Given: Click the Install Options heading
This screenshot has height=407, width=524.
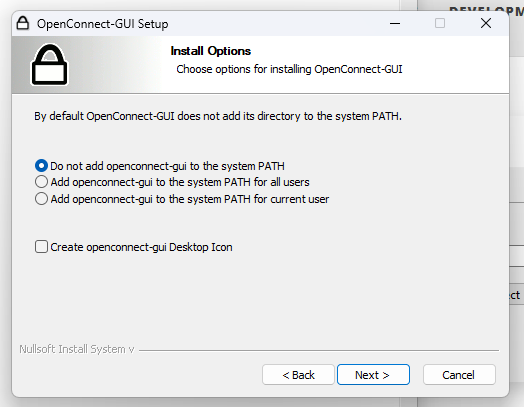Looking at the screenshot, I should (x=211, y=51).
